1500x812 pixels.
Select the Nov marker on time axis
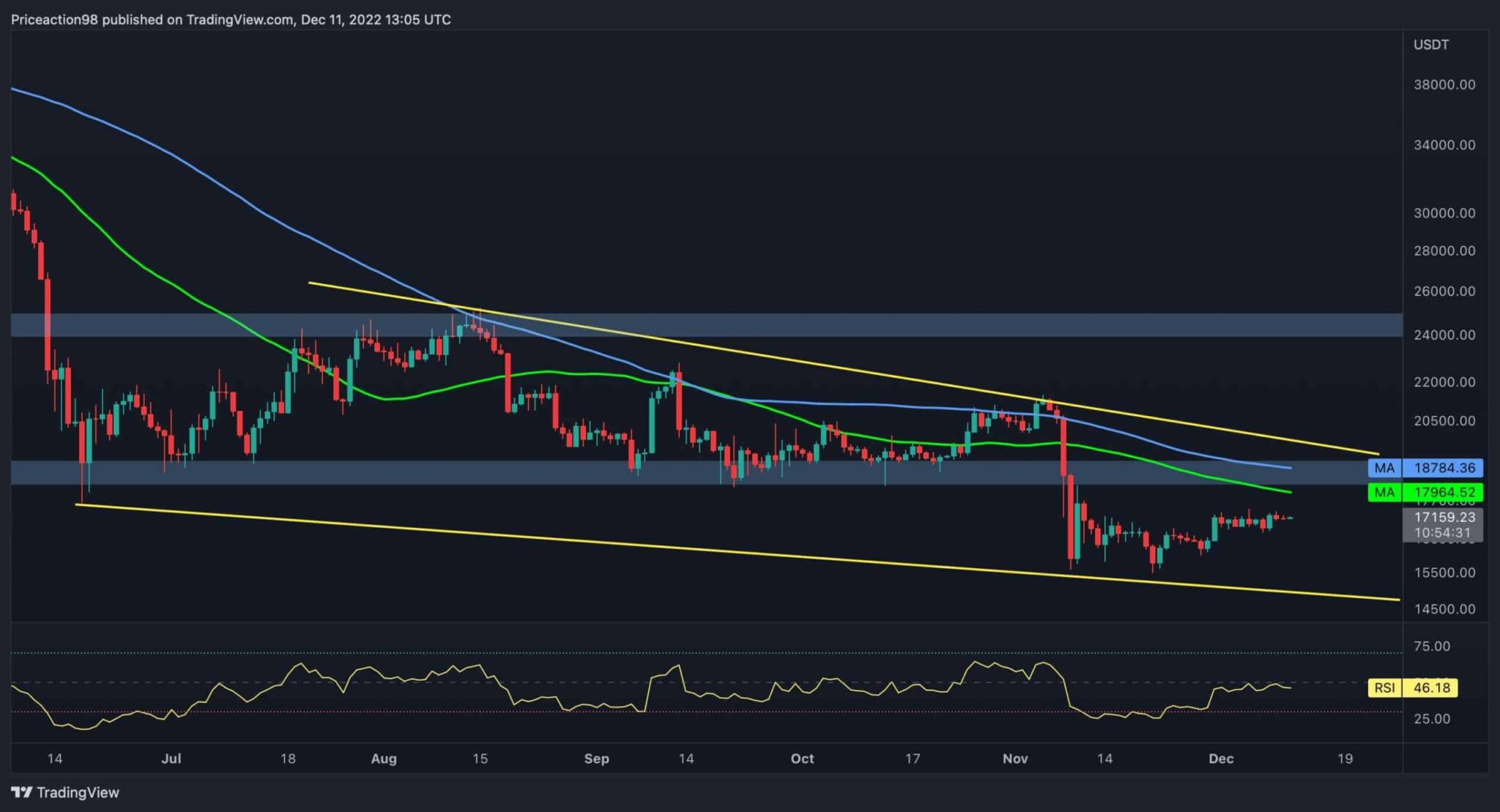click(1014, 759)
